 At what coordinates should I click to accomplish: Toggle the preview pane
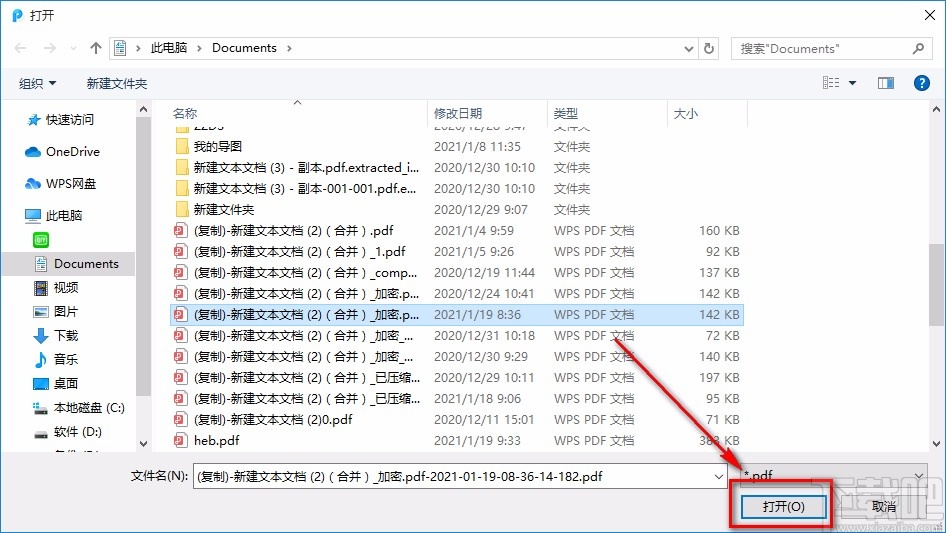886,83
